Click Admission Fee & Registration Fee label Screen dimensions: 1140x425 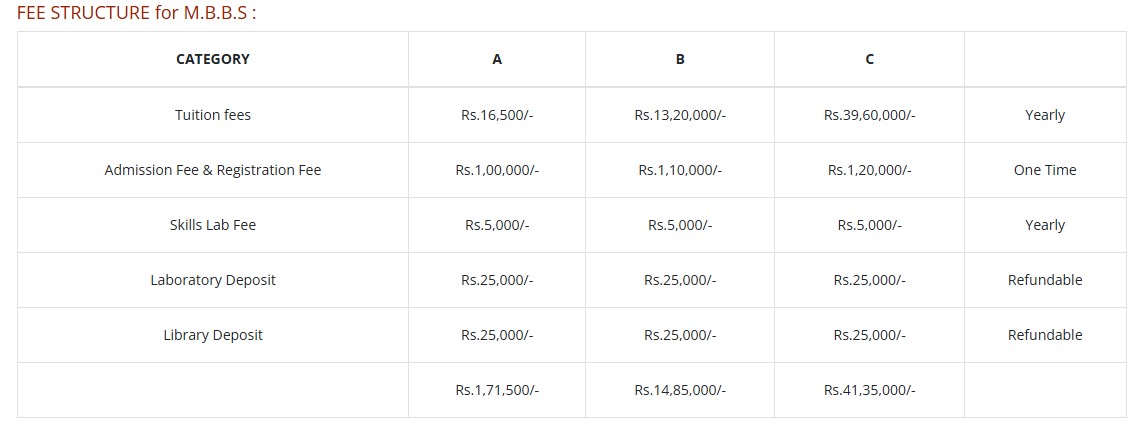click(x=213, y=170)
